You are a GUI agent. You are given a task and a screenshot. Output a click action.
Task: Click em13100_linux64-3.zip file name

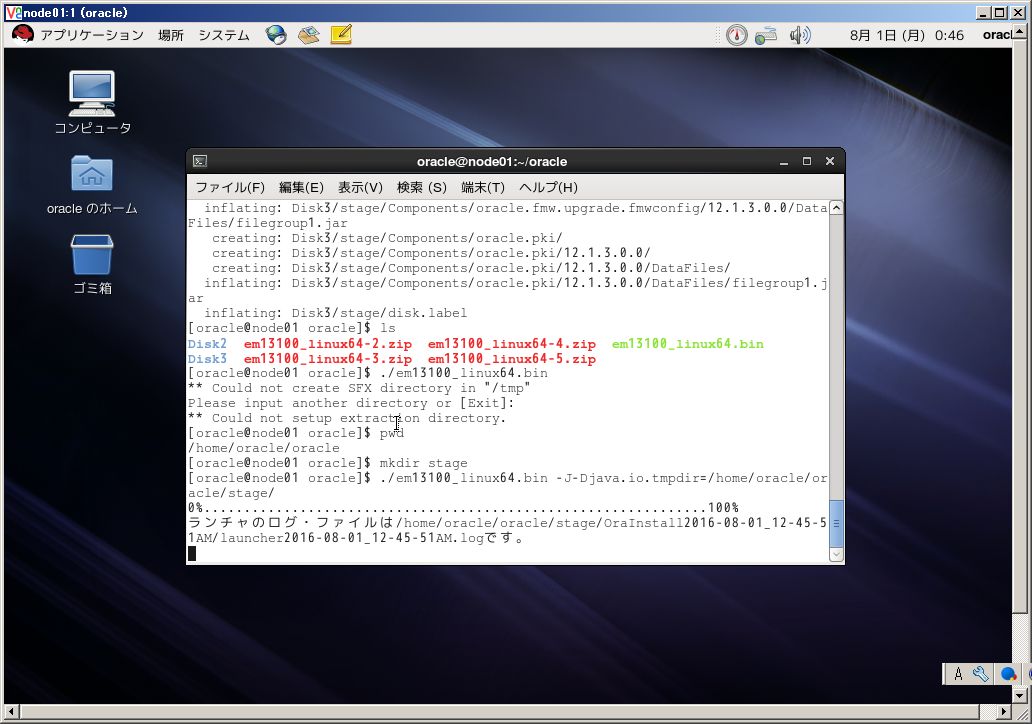pyautogui.click(x=328, y=359)
